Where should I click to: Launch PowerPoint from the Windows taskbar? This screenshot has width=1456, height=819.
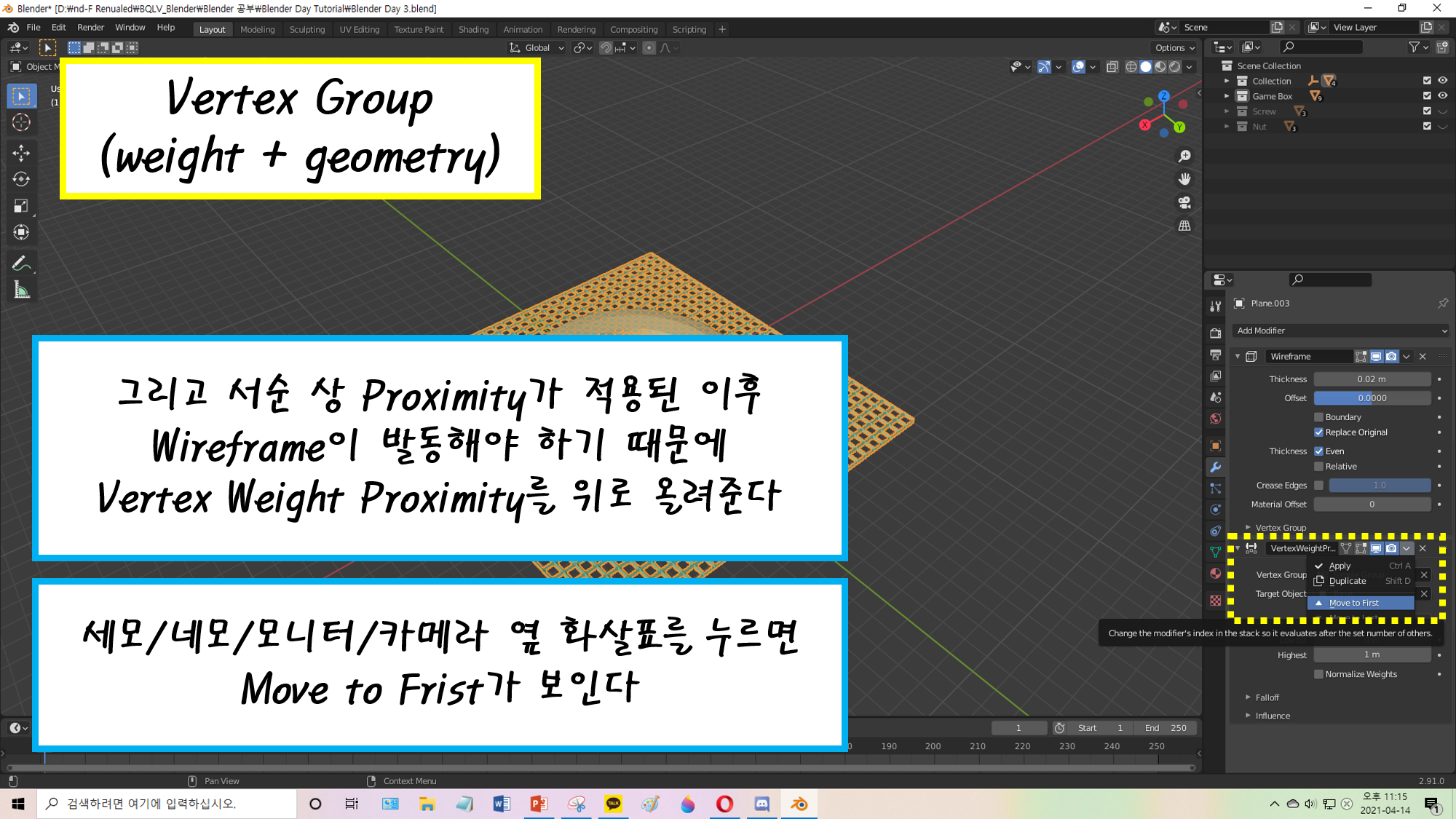(539, 804)
